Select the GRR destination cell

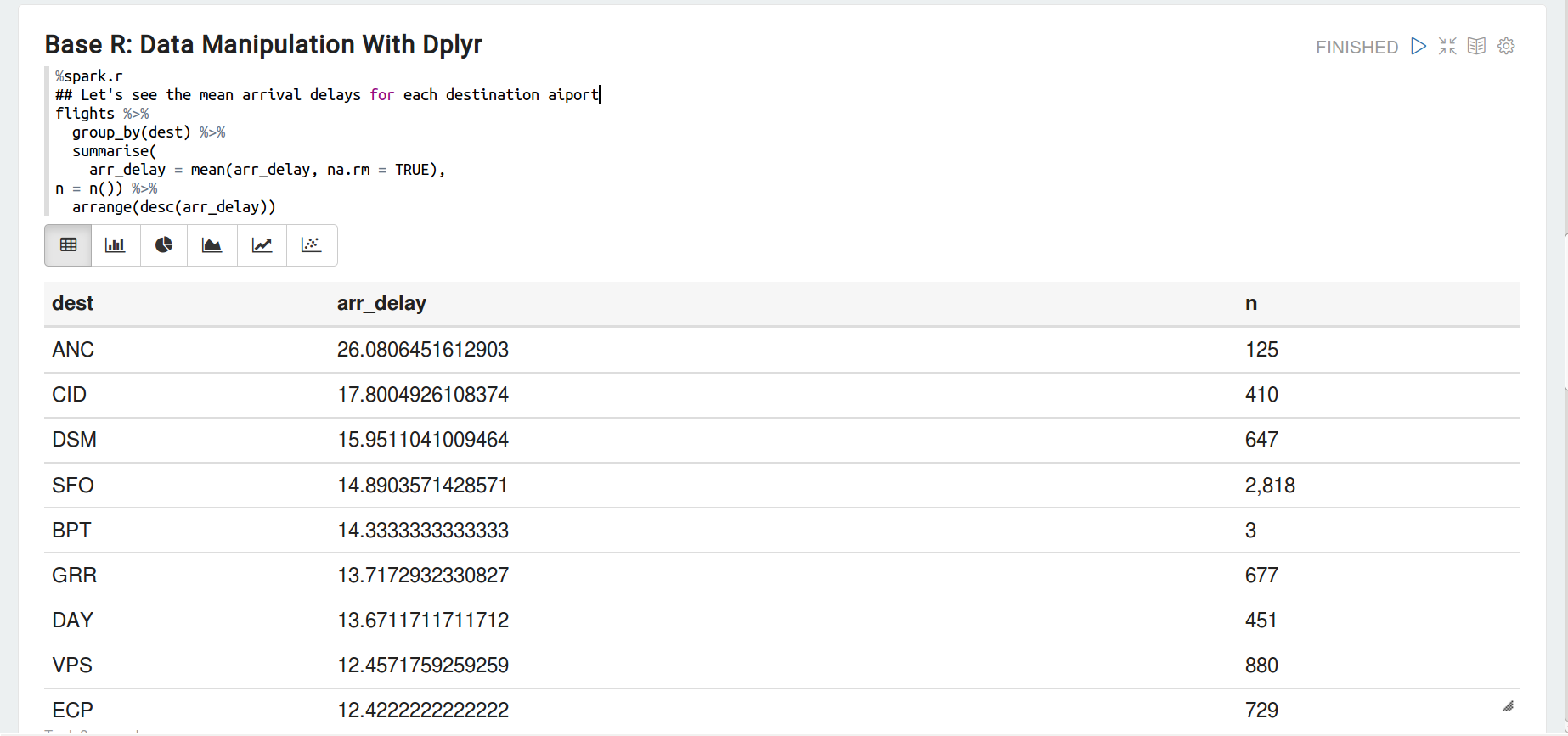[x=74, y=575]
